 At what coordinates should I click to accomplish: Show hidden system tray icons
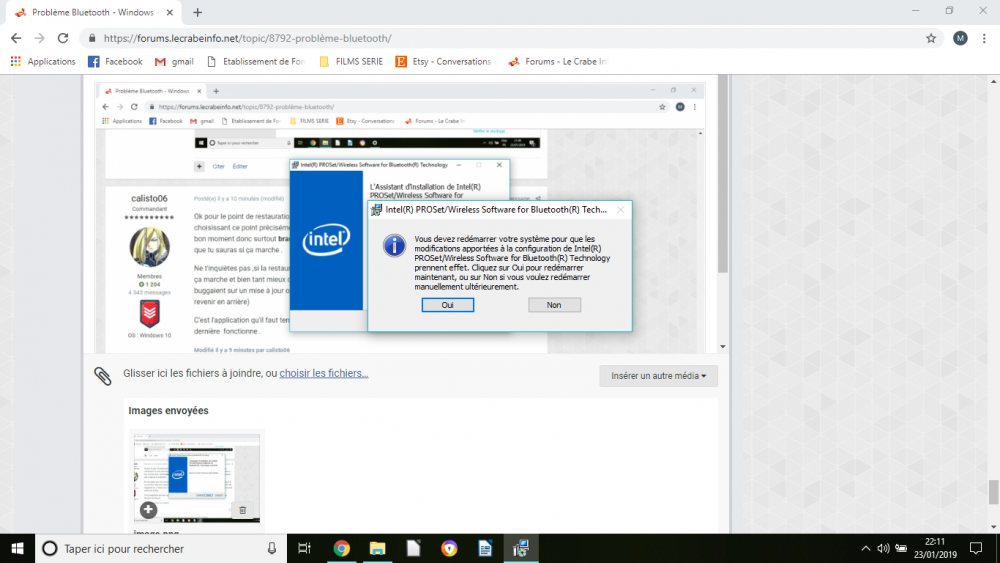pyautogui.click(x=866, y=548)
